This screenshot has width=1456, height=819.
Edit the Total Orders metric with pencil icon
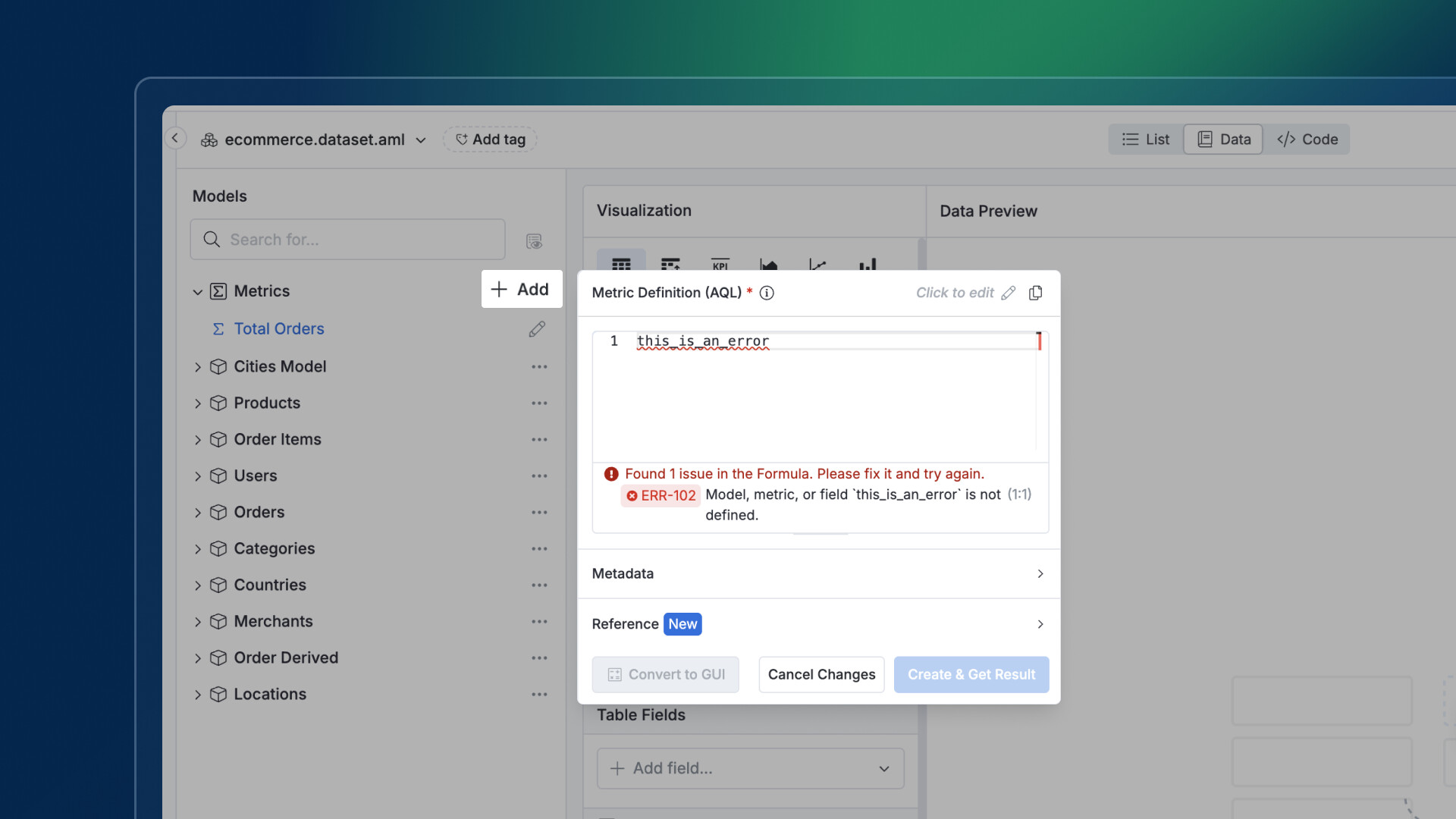pos(537,329)
